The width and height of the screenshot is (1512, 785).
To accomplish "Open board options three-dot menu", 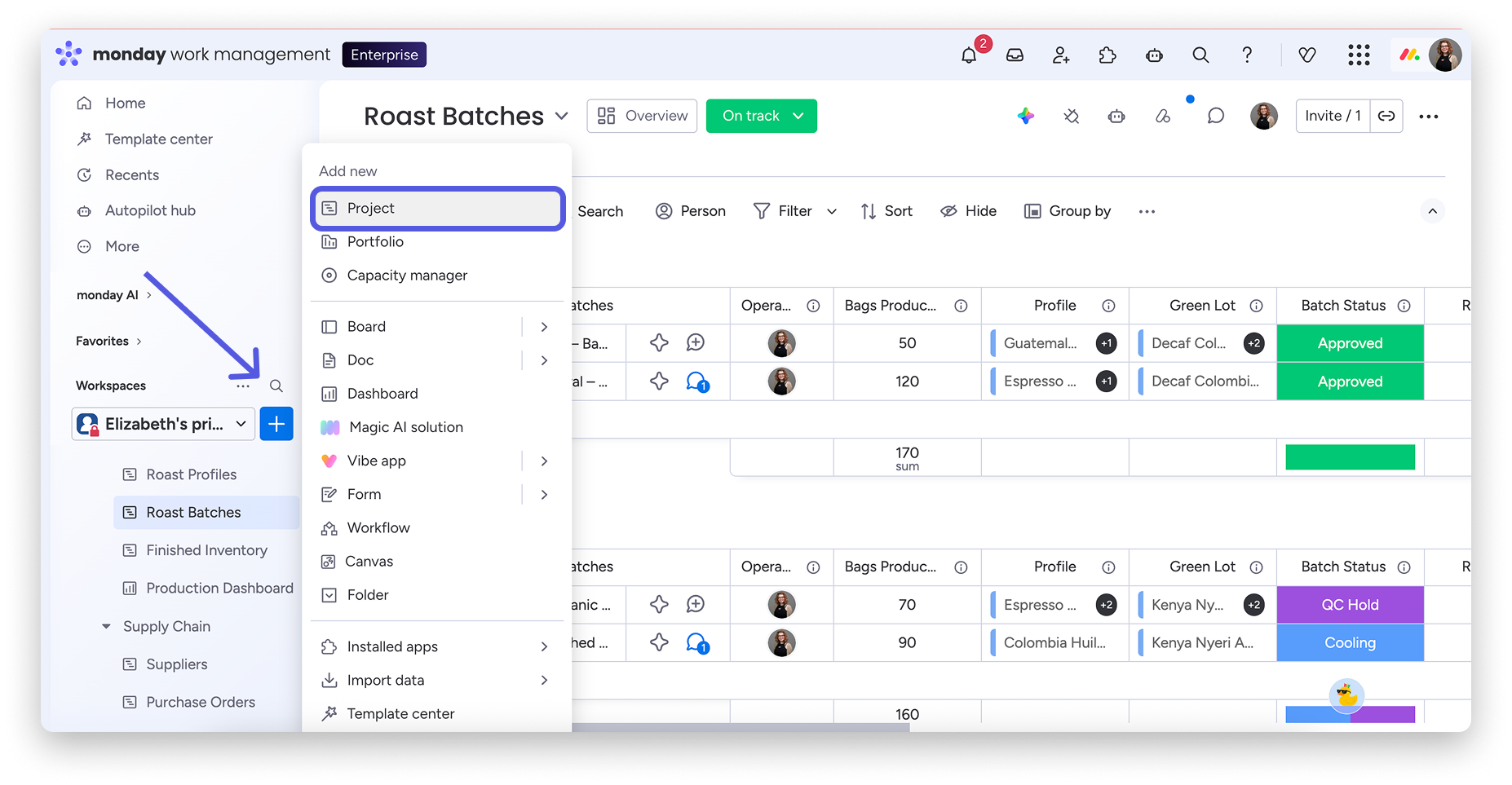I will 1429,117.
